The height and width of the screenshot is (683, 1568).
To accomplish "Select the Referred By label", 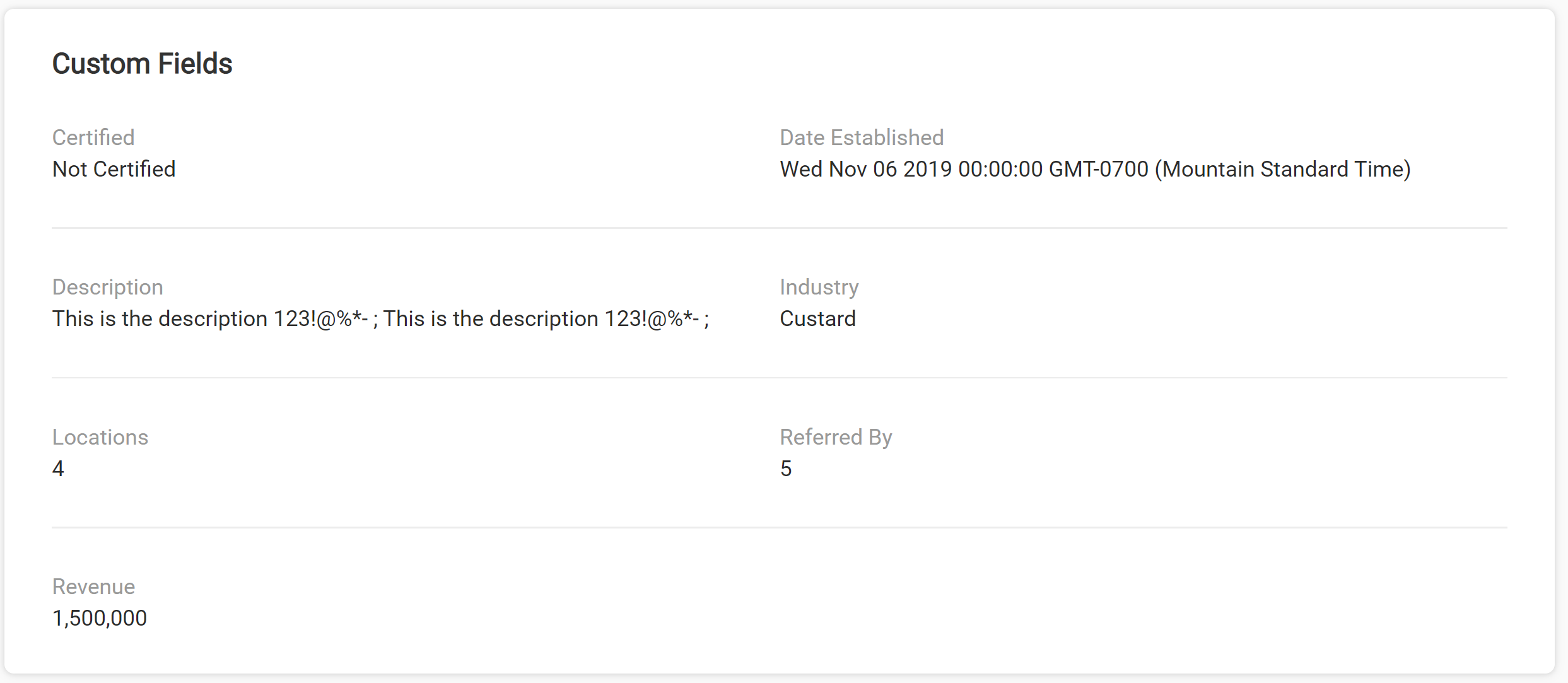I will pos(836,437).
